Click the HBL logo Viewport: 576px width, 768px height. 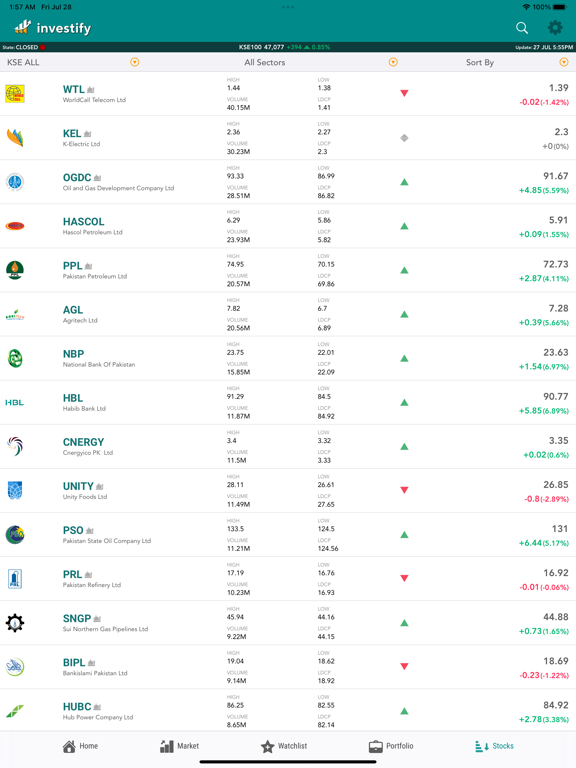pos(15,403)
